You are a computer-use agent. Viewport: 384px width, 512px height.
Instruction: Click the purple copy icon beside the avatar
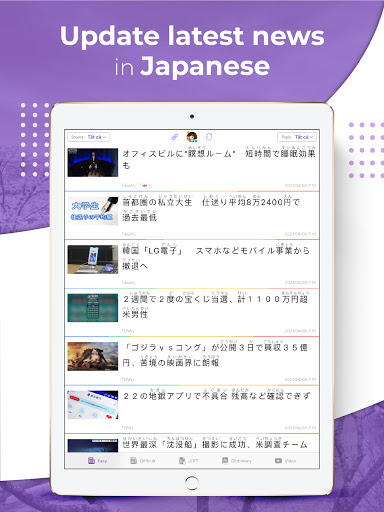click(209, 137)
